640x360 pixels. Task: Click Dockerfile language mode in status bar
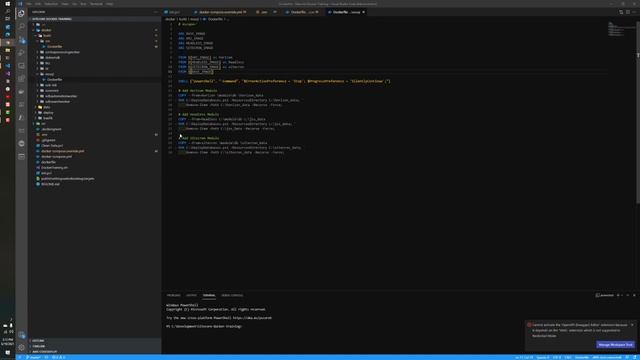(582, 358)
